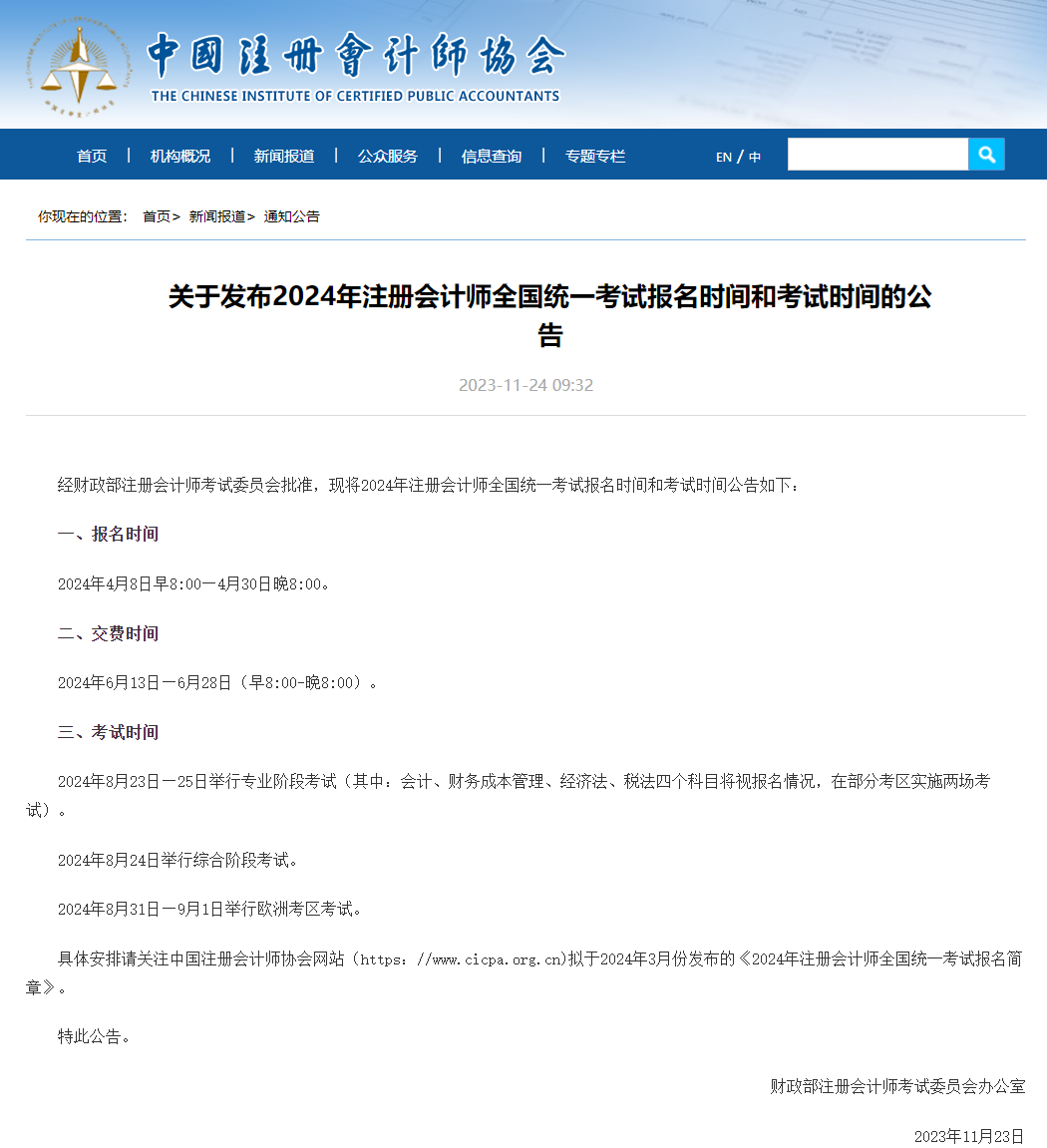The height and width of the screenshot is (1148, 1047).
Task: Switch language to EN
Action: [x=723, y=157]
